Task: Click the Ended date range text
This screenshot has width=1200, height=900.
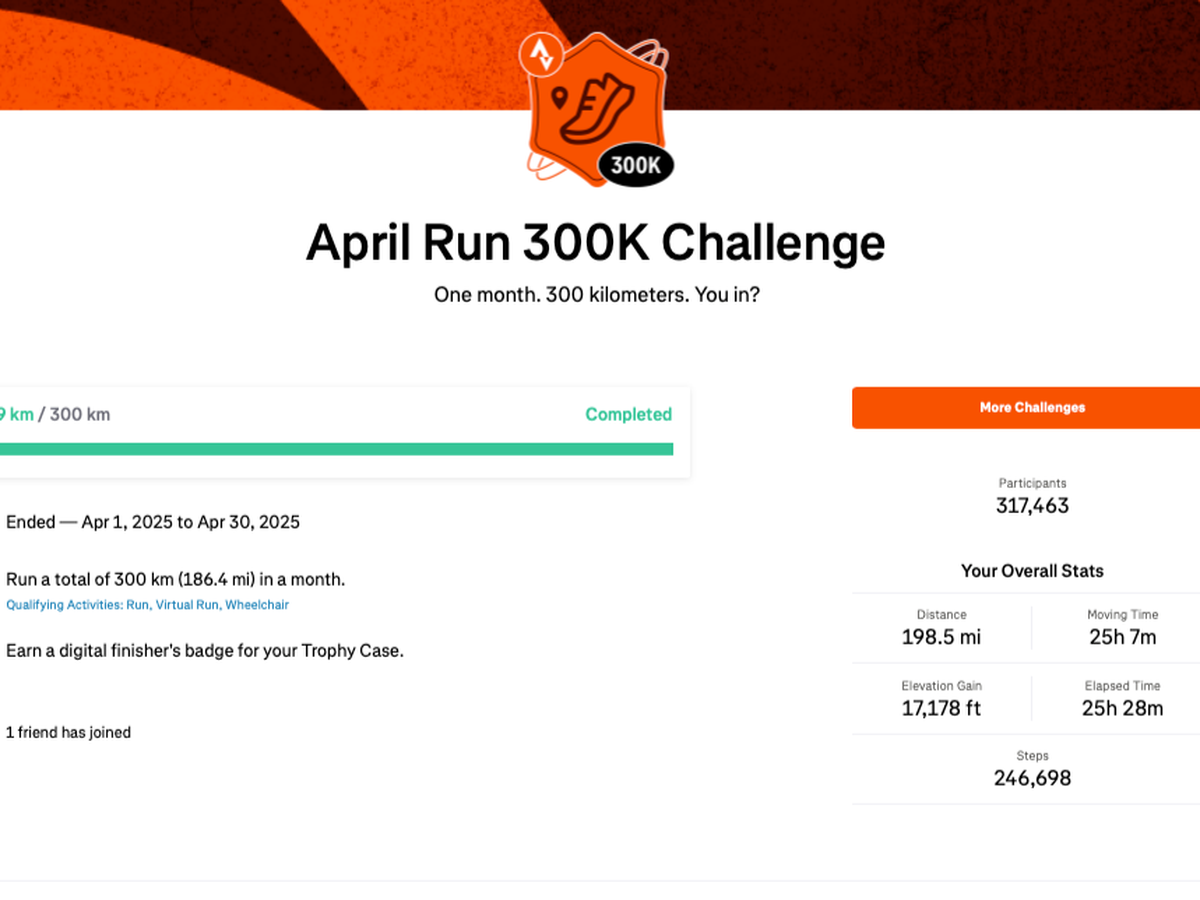Action: coord(153,522)
